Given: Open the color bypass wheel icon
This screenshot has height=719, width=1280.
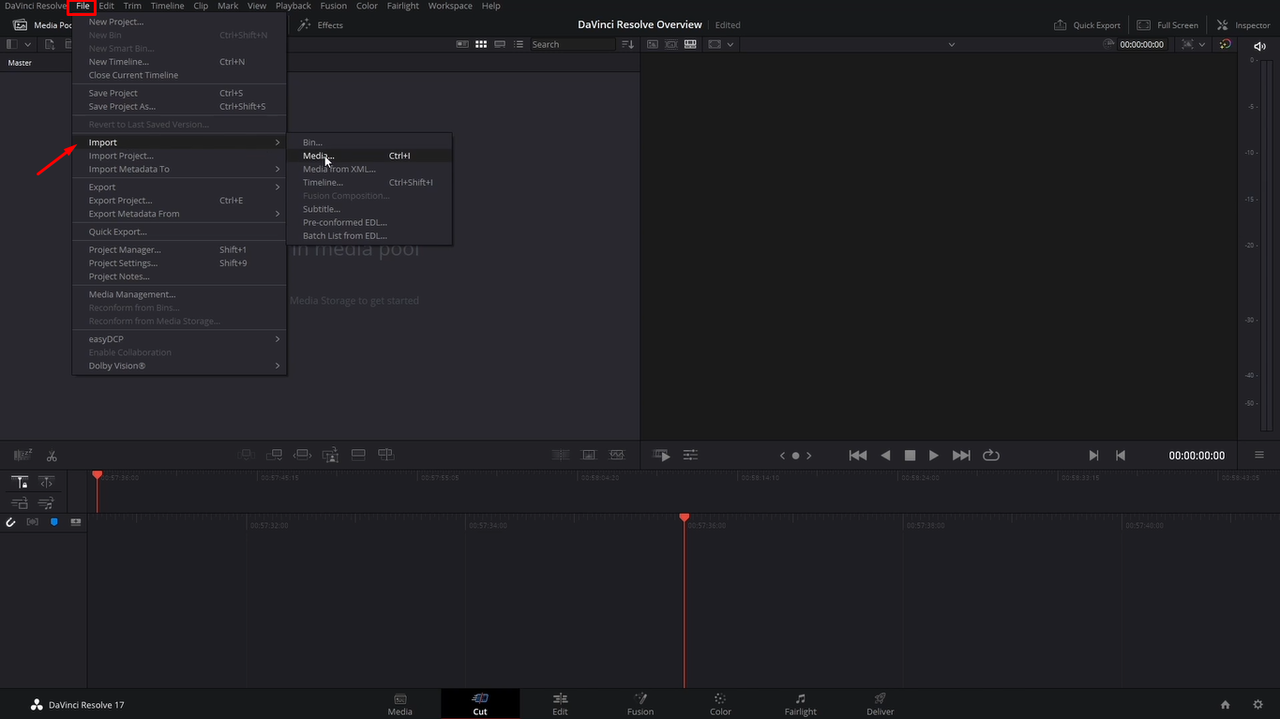Looking at the screenshot, I should coord(1226,45).
